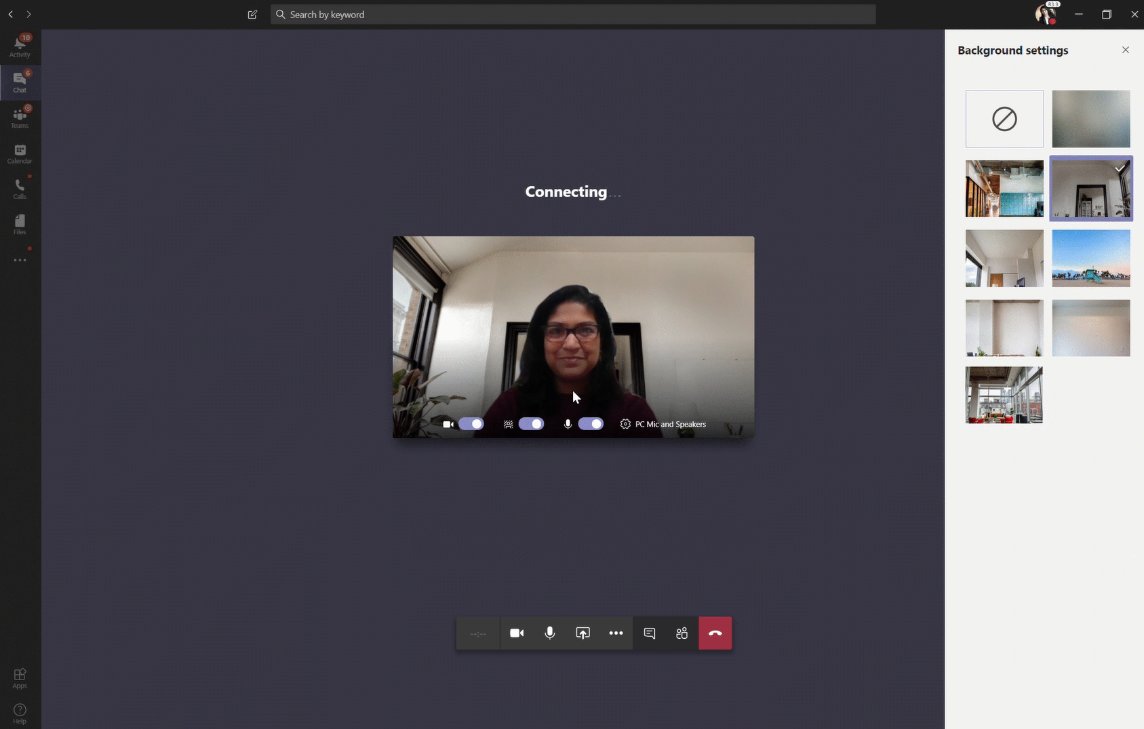Open Calendar in the left sidebar
This screenshot has height=729, width=1144.
(x=20, y=153)
